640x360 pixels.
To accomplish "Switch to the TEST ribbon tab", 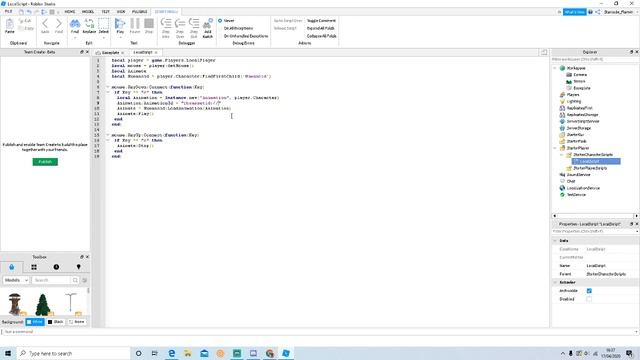I will click(105, 12).
